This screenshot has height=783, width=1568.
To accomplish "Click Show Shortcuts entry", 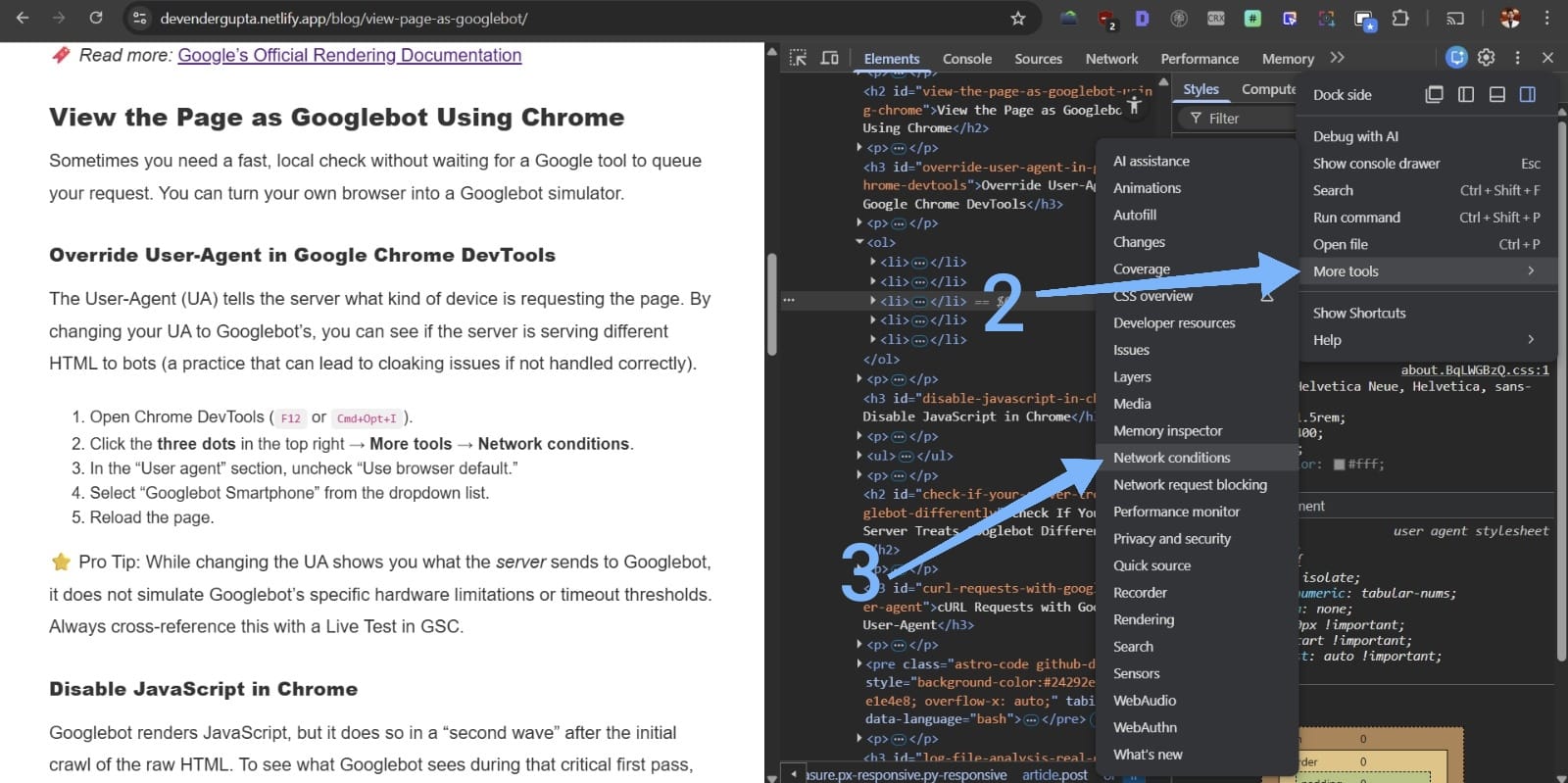I will pos(1428,313).
